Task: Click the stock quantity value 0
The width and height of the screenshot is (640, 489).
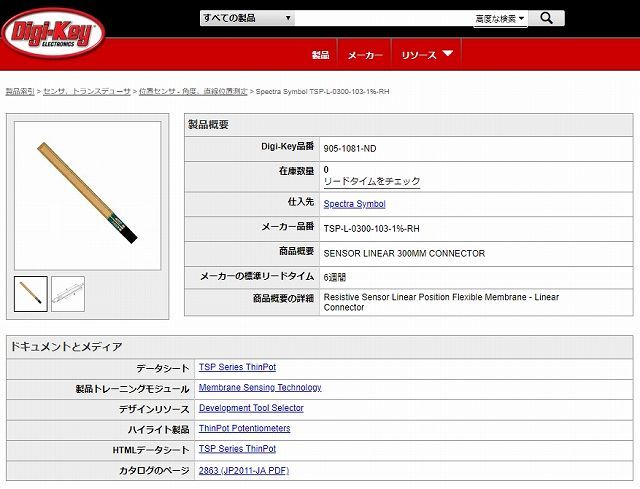Action: [326, 169]
